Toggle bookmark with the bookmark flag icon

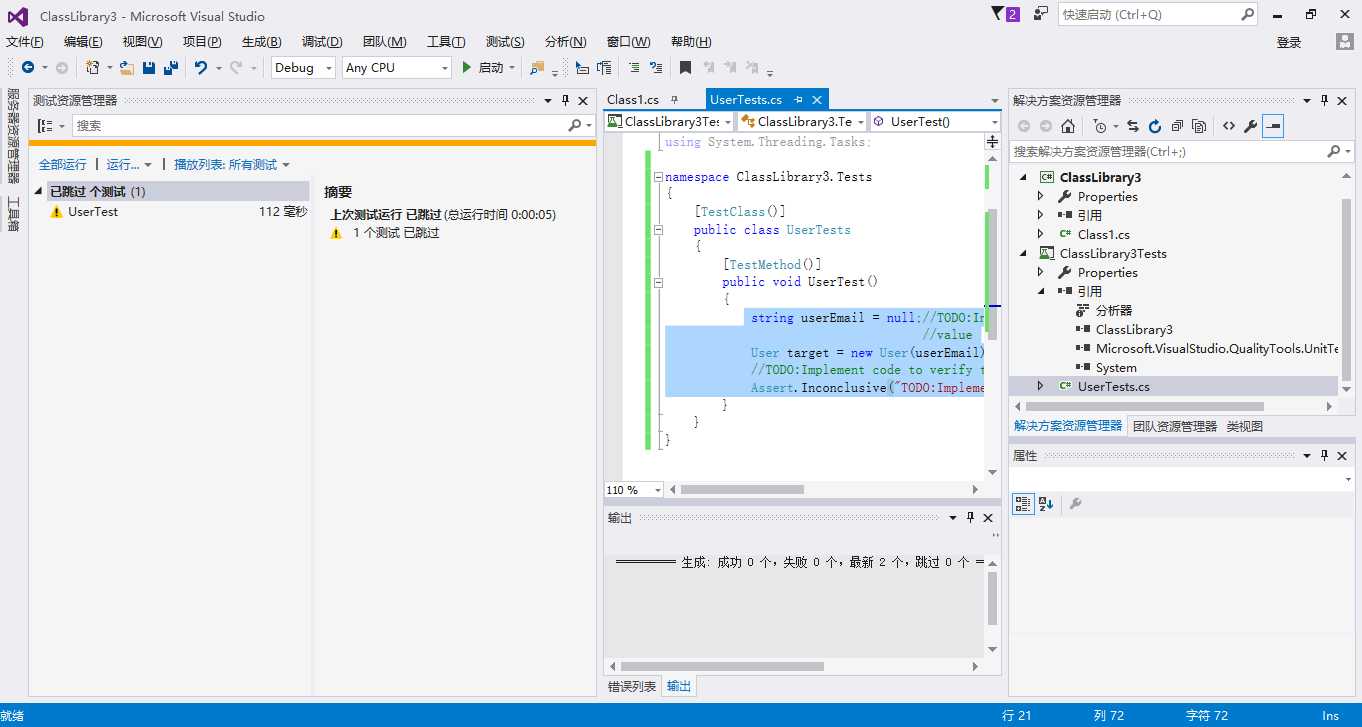685,67
